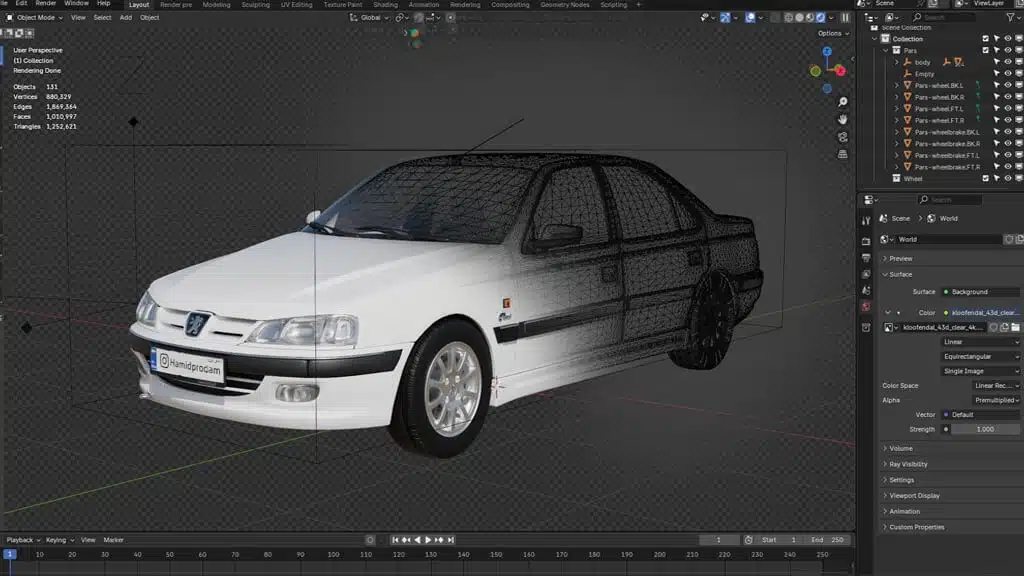Switch perspective/orthographic grid icon
1024x576 pixels.
[842, 154]
